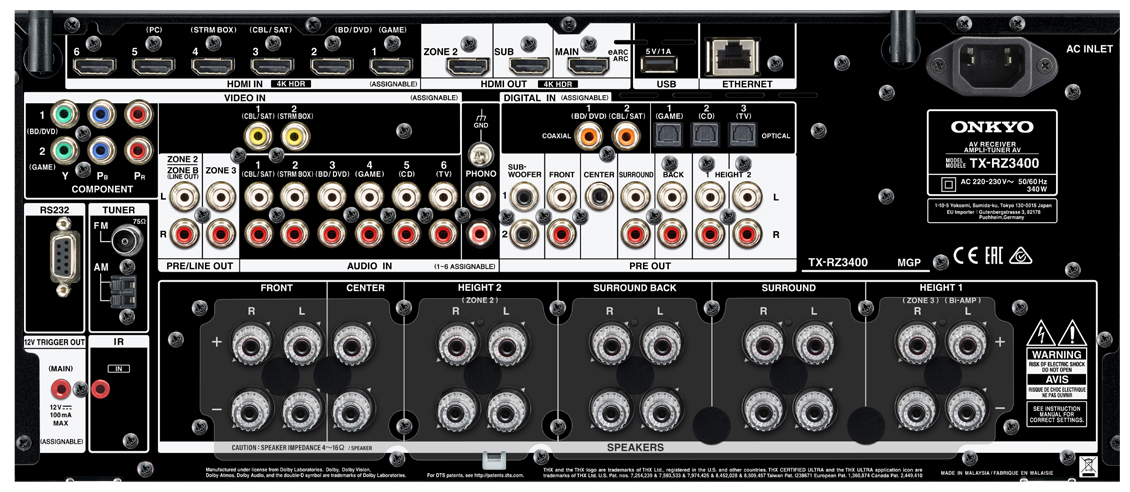Click AUDIO IN 5 (CD) left jack
The width and height of the screenshot is (1130, 492).
[x=406, y=196]
